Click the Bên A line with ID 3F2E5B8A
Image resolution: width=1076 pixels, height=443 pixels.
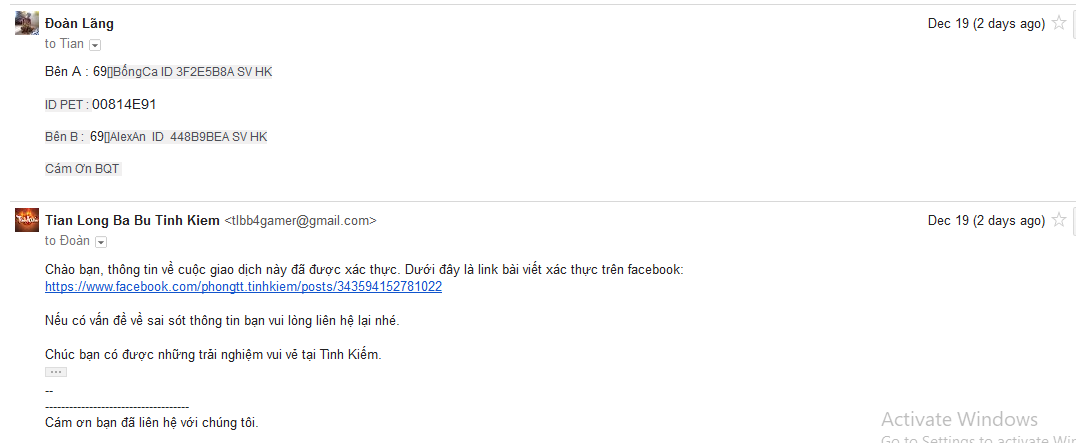[159, 72]
